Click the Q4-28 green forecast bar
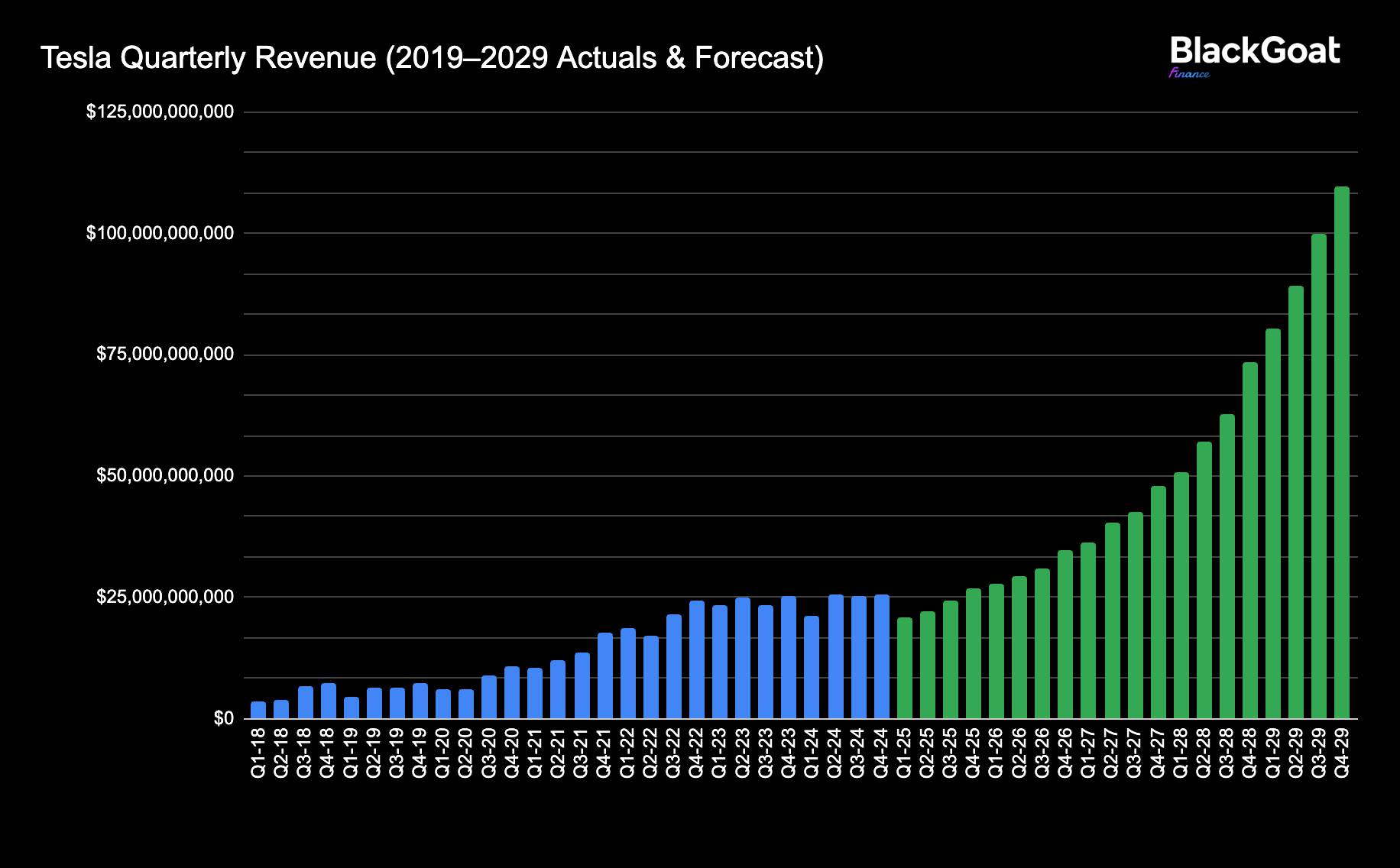This screenshot has width=1400, height=868. point(1250,540)
